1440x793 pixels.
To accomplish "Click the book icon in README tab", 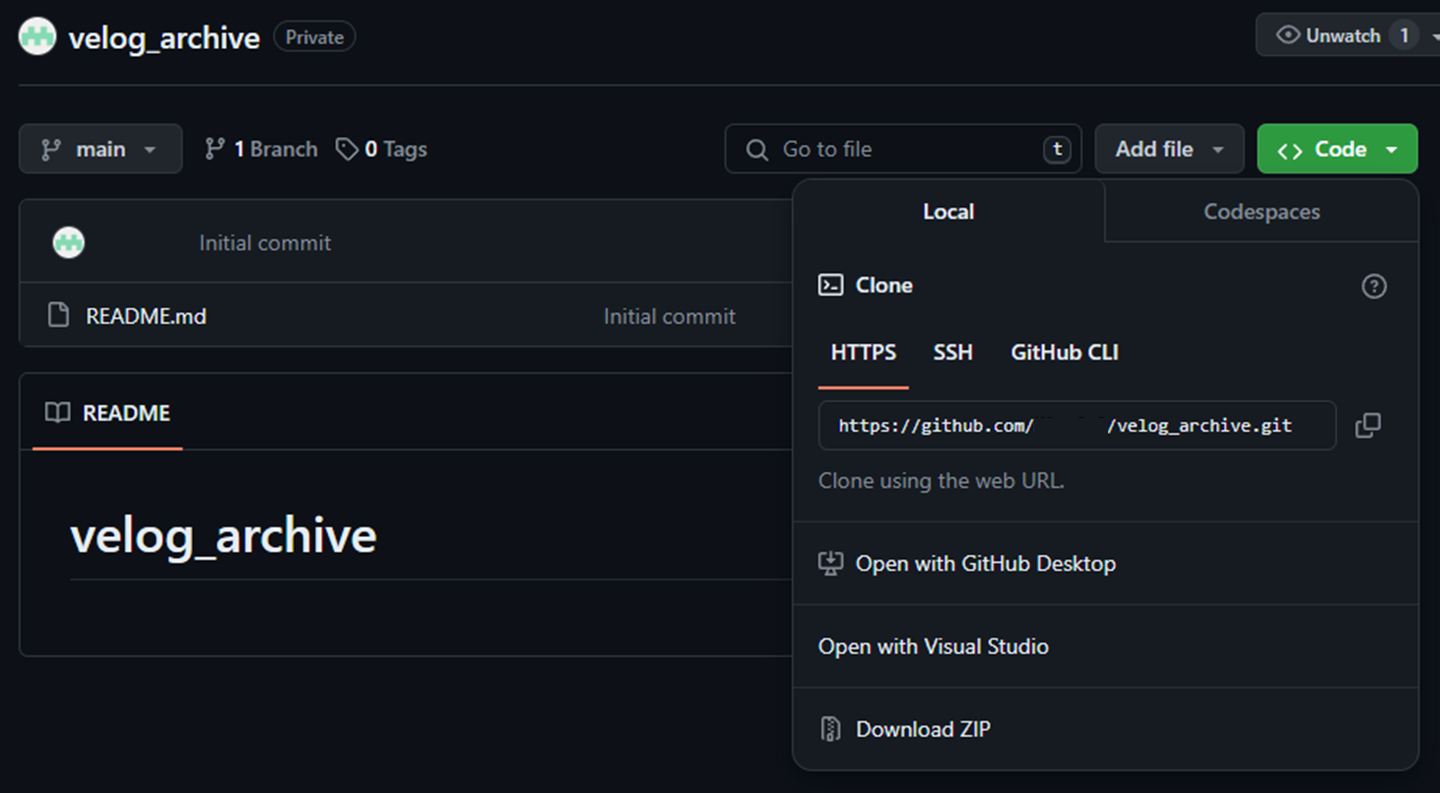I will [x=58, y=413].
